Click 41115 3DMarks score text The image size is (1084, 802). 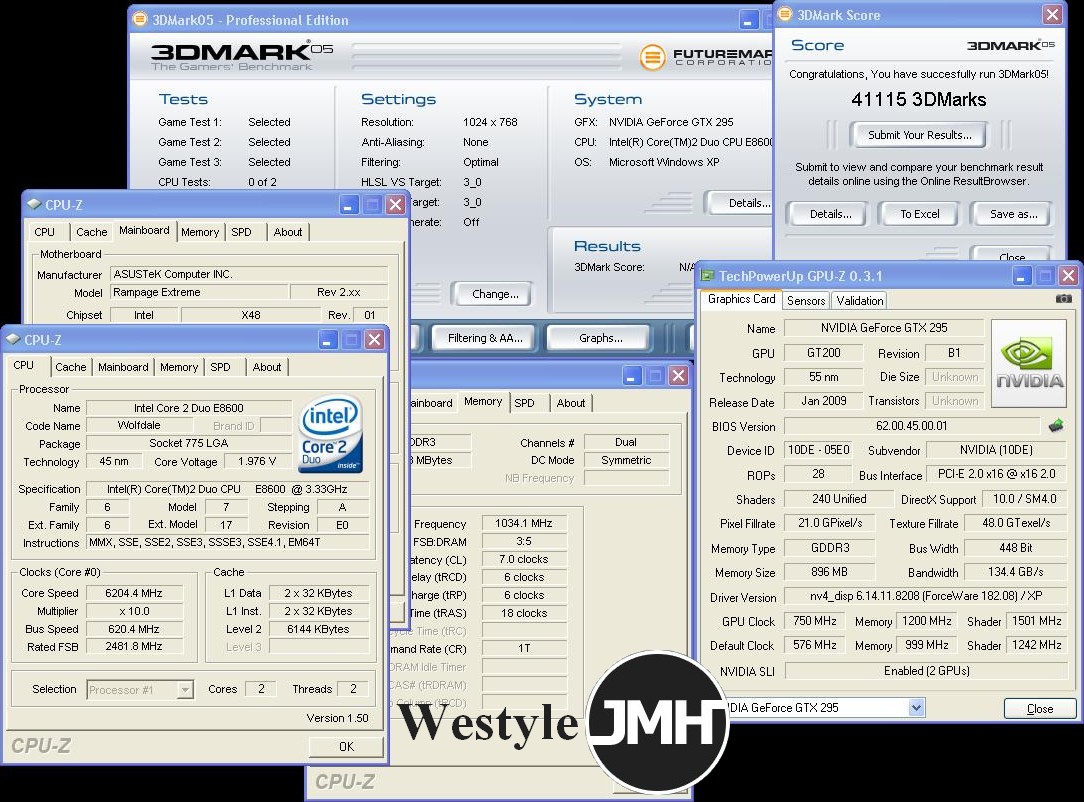(919, 100)
